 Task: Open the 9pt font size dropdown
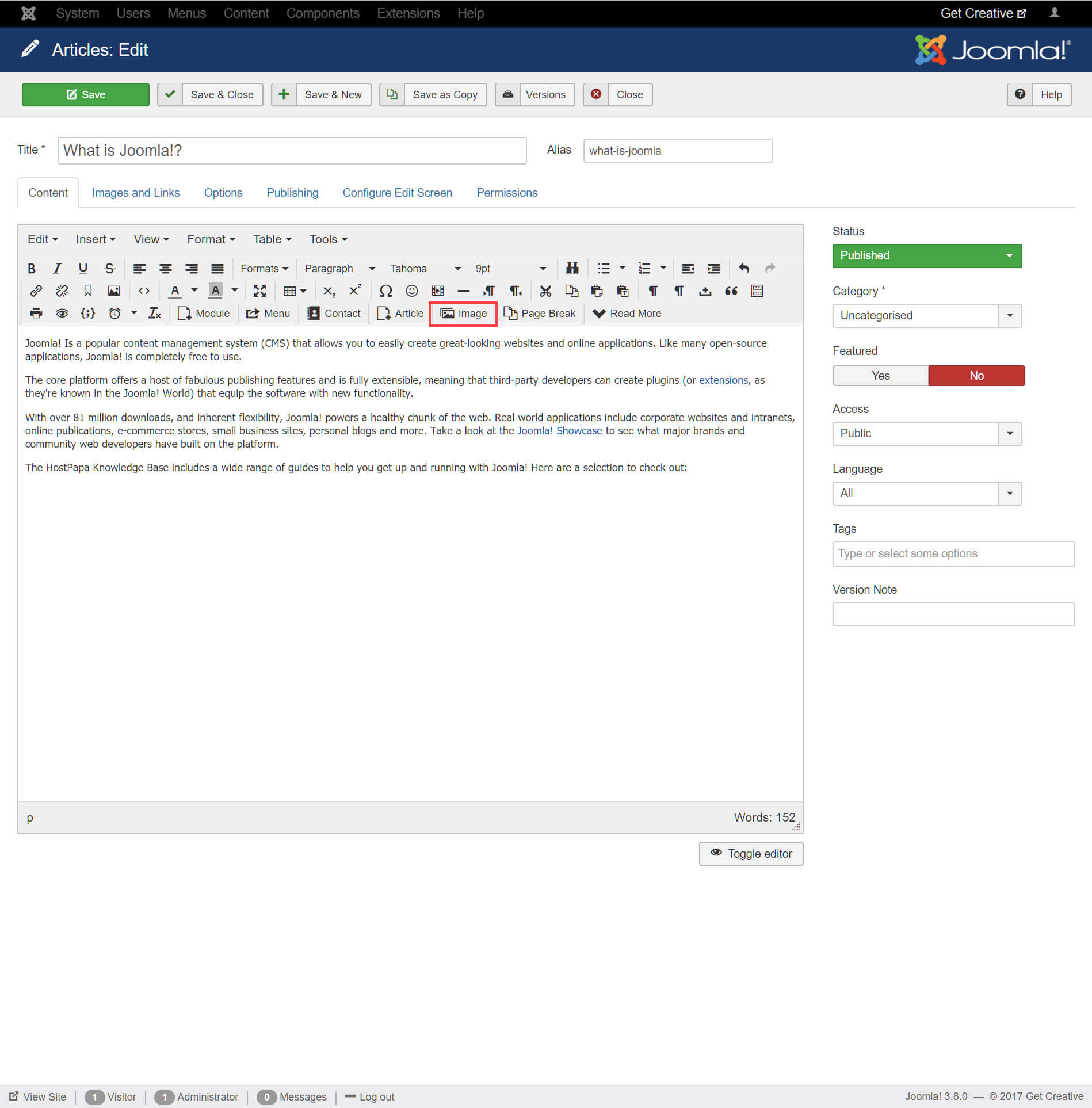[510, 269]
